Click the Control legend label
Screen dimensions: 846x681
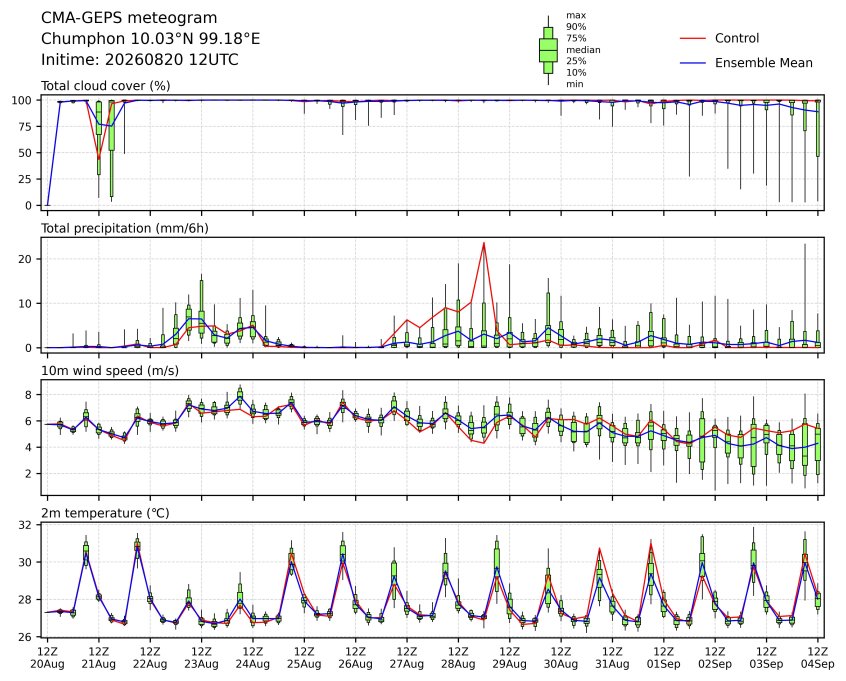[x=737, y=38]
